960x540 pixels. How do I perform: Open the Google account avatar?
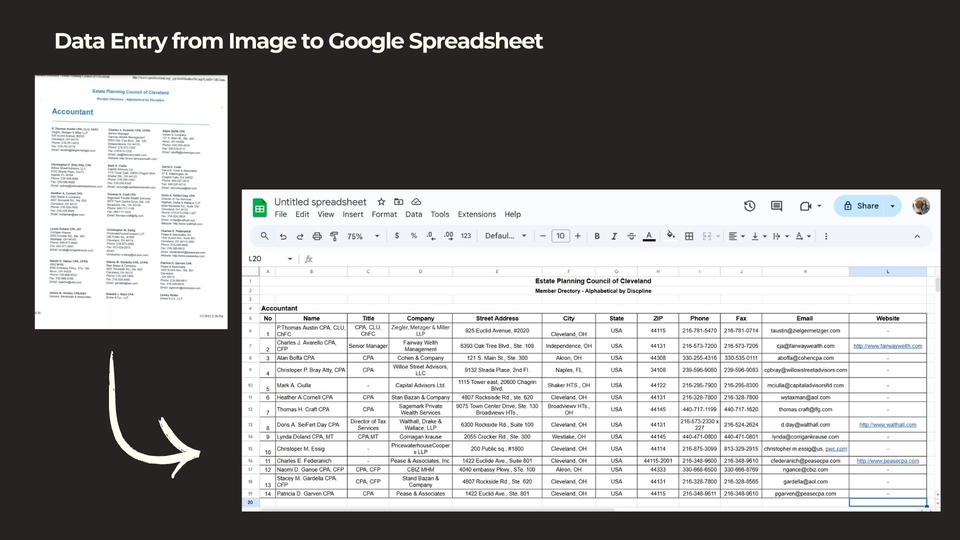[921, 206]
